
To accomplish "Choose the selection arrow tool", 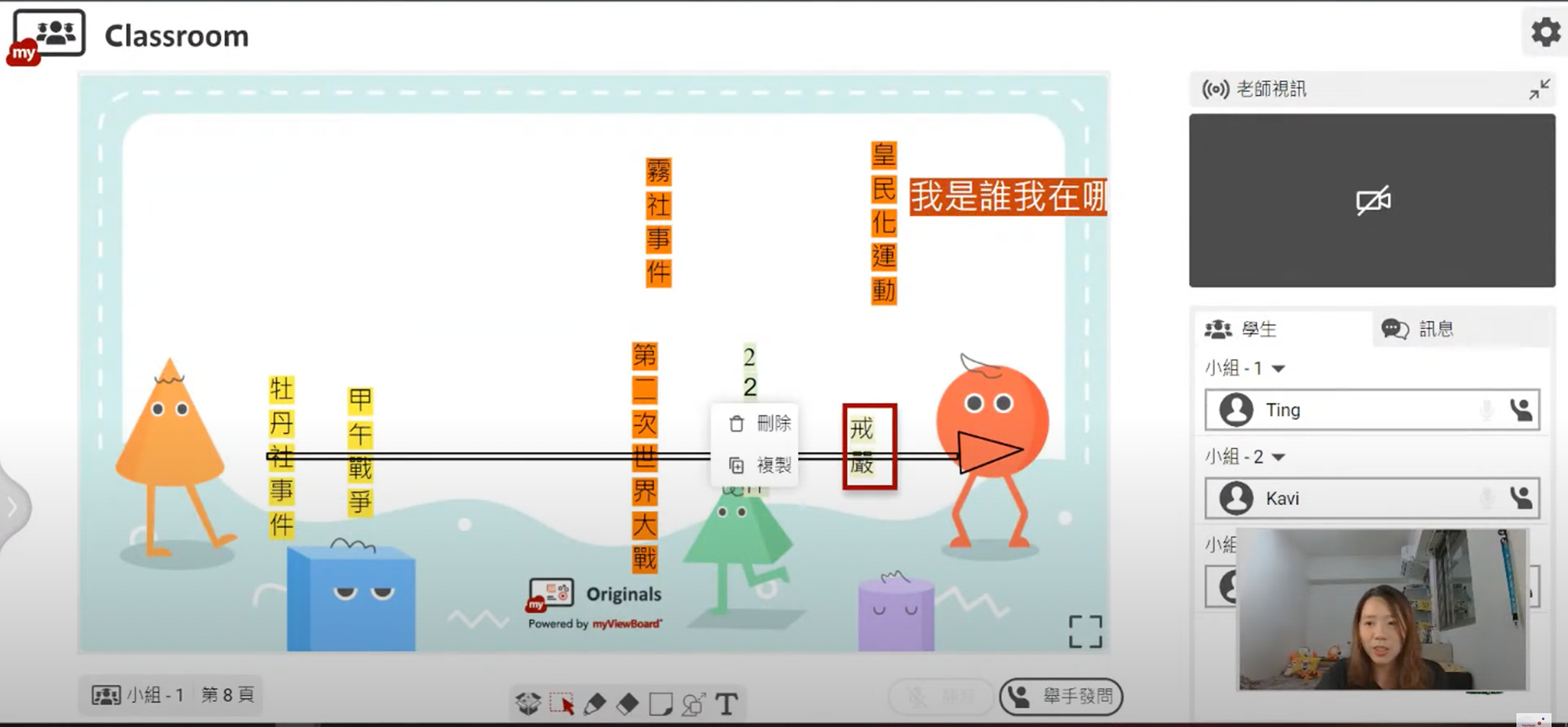I will coord(562,703).
